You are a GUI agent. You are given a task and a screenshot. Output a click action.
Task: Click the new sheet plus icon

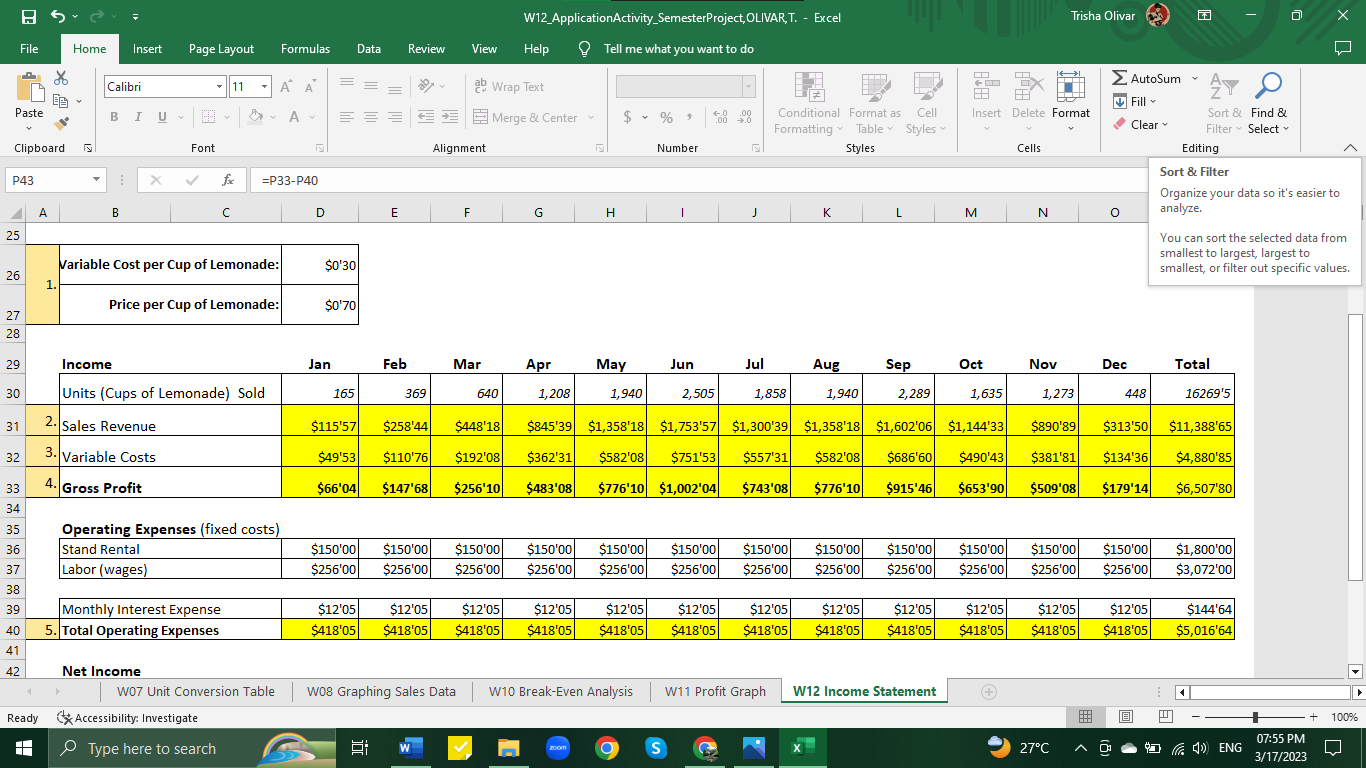(991, 692)
